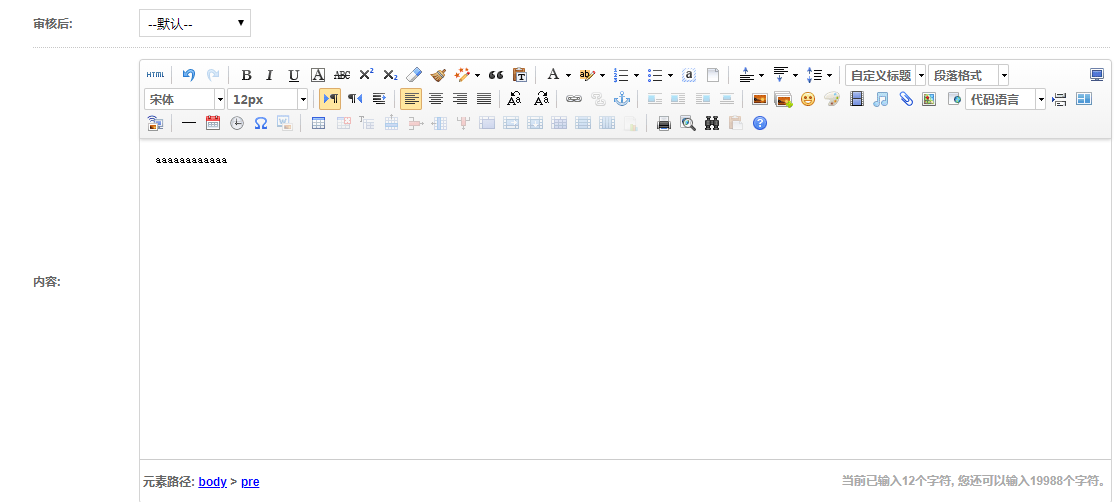
Task: Align text right
Action: click(460, 99)
